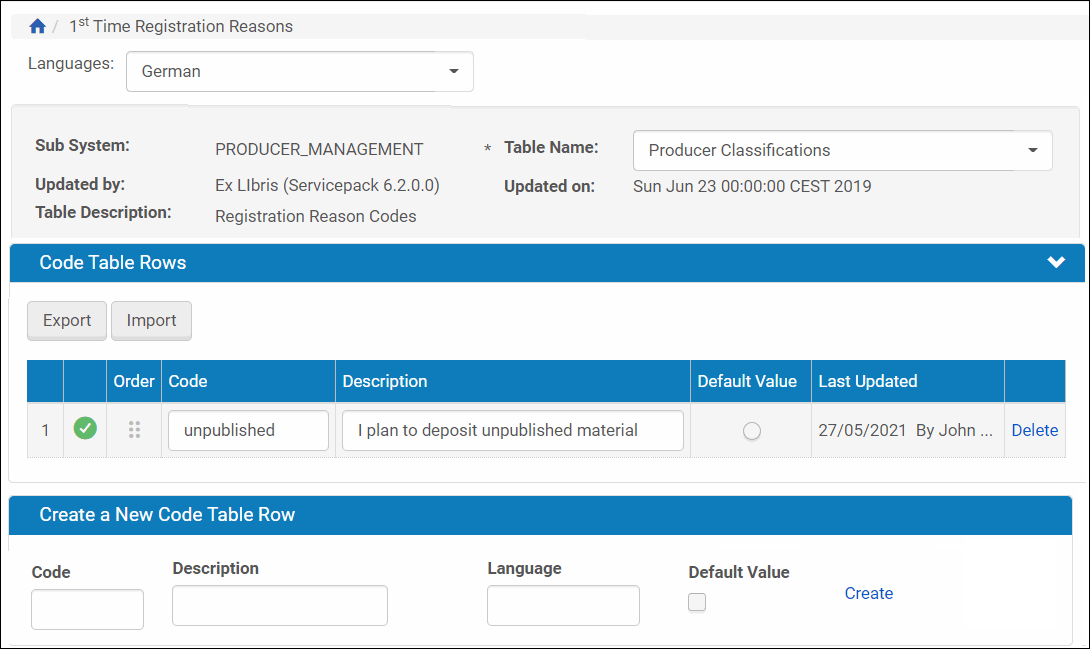Image resolution: width=1090 pixels, height=649 pixels.
Task: Check the Default Value checkbox for new row
Action: 697,602
